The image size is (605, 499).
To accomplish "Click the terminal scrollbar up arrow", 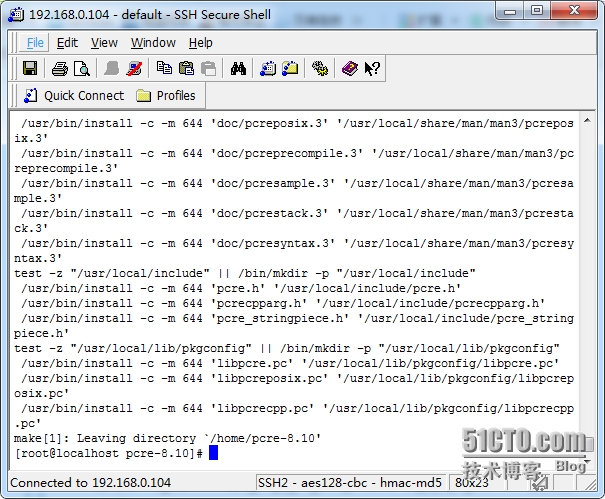I will 587,121.
